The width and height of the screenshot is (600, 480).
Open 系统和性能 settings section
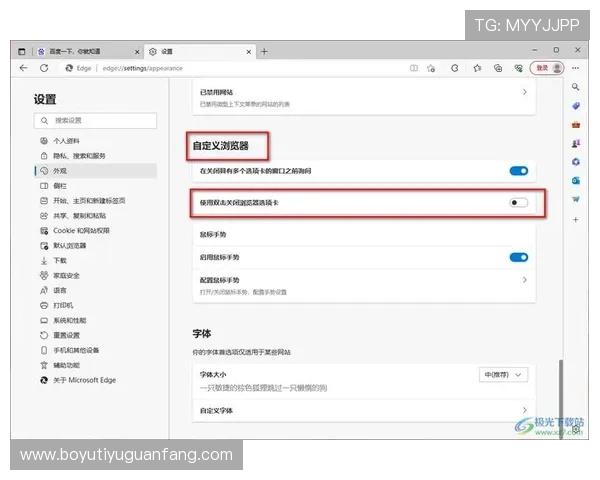tap(96, 320)
